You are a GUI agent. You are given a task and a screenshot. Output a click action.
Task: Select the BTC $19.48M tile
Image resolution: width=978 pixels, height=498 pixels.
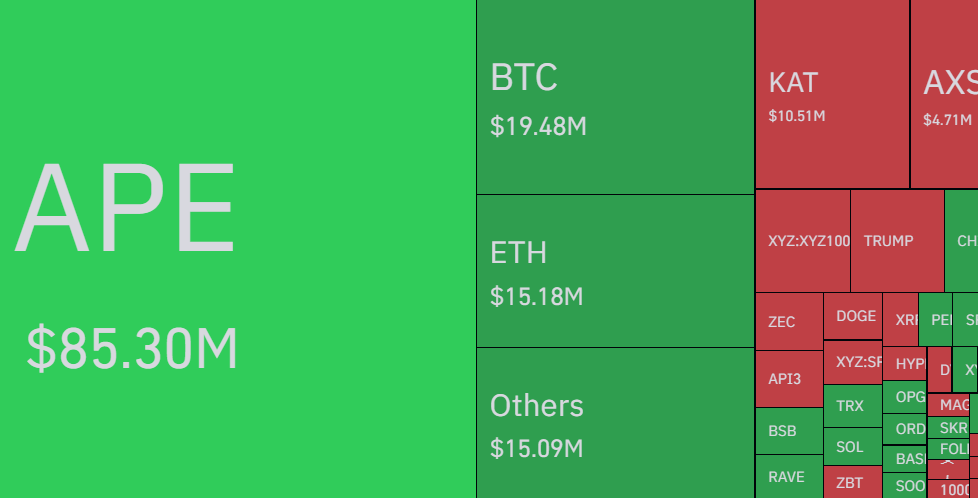coord(615,97)
